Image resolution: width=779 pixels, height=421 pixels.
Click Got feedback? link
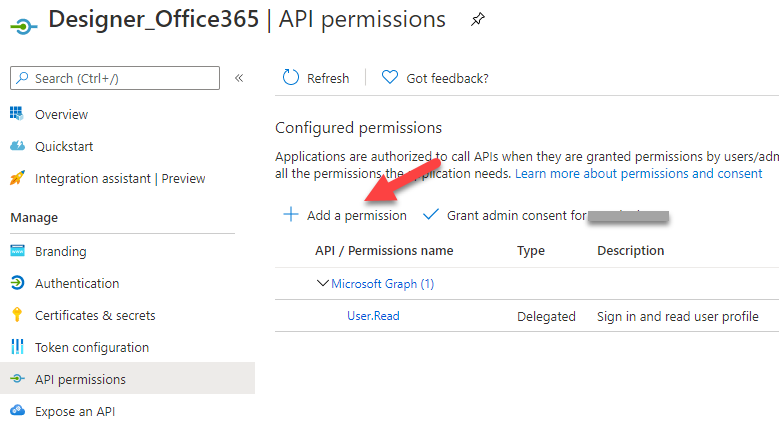point(447,79)
